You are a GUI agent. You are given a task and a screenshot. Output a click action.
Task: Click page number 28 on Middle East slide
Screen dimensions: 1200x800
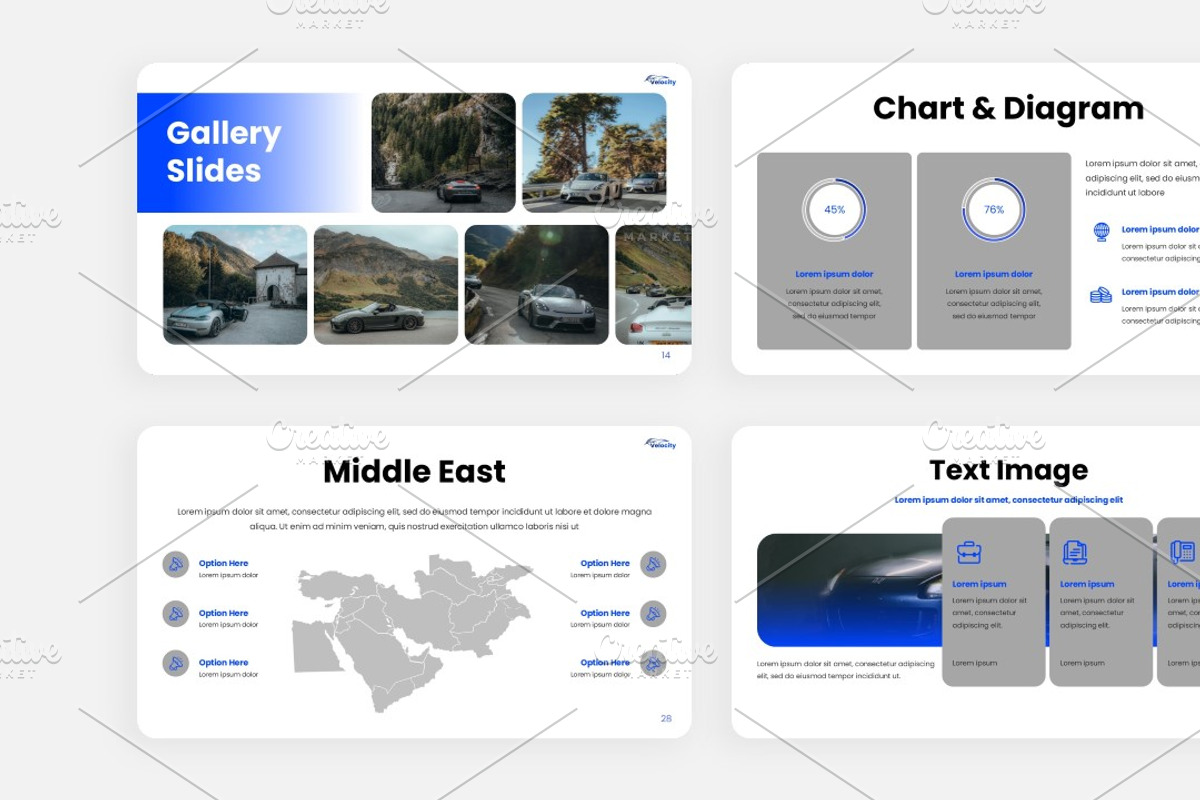pos(666,718)
